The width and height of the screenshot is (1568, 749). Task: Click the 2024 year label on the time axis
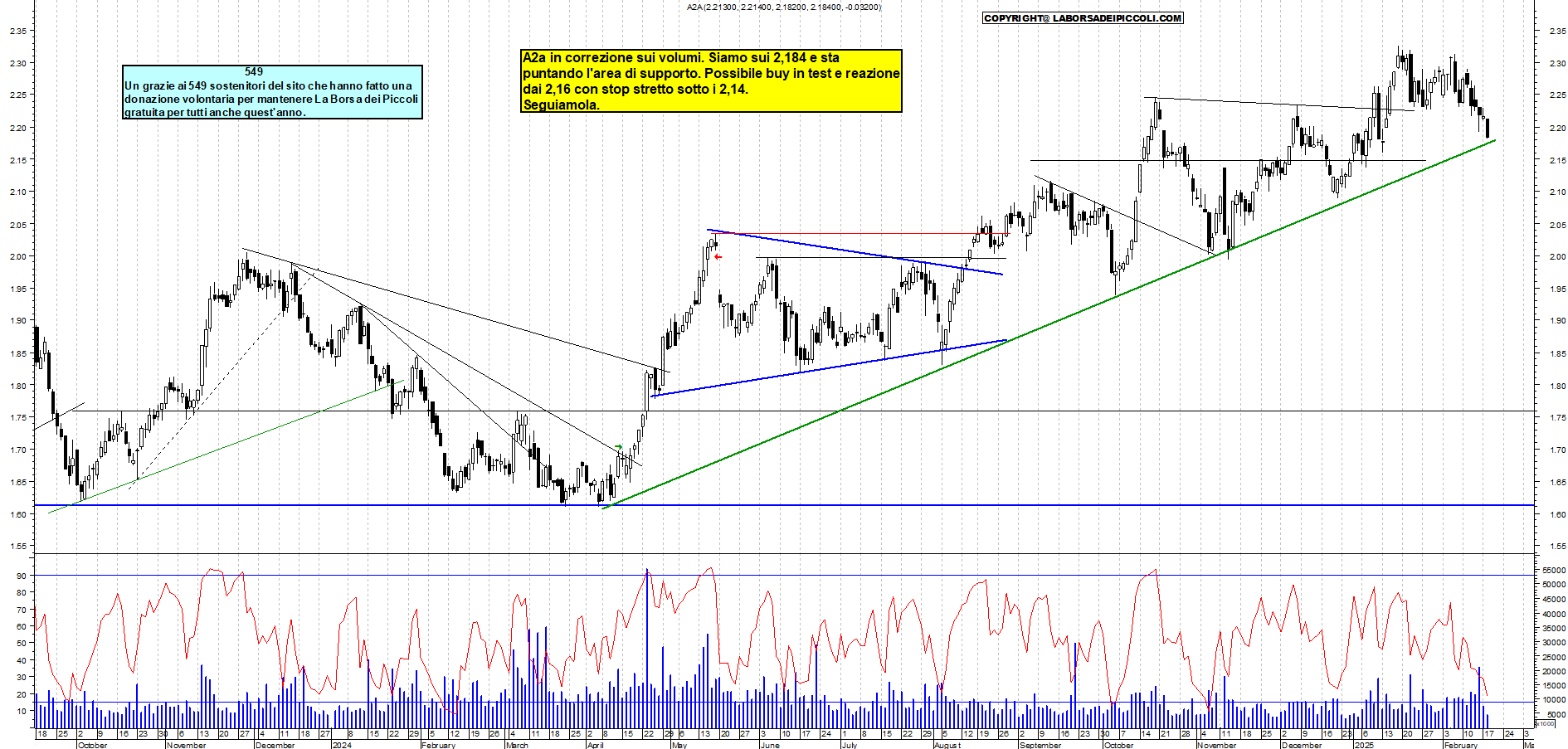(x=341, y=745)
